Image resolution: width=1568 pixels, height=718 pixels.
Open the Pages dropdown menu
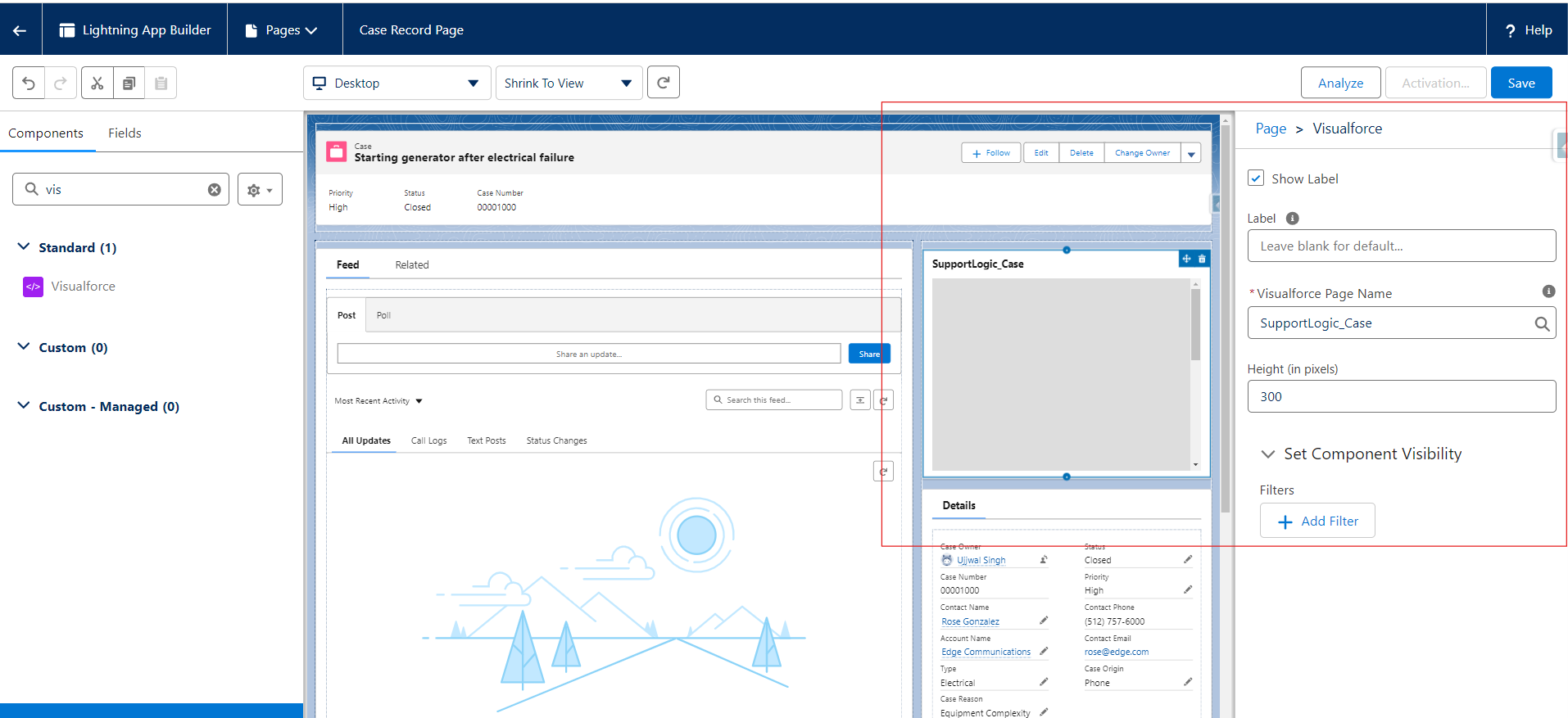click(281, 30)
